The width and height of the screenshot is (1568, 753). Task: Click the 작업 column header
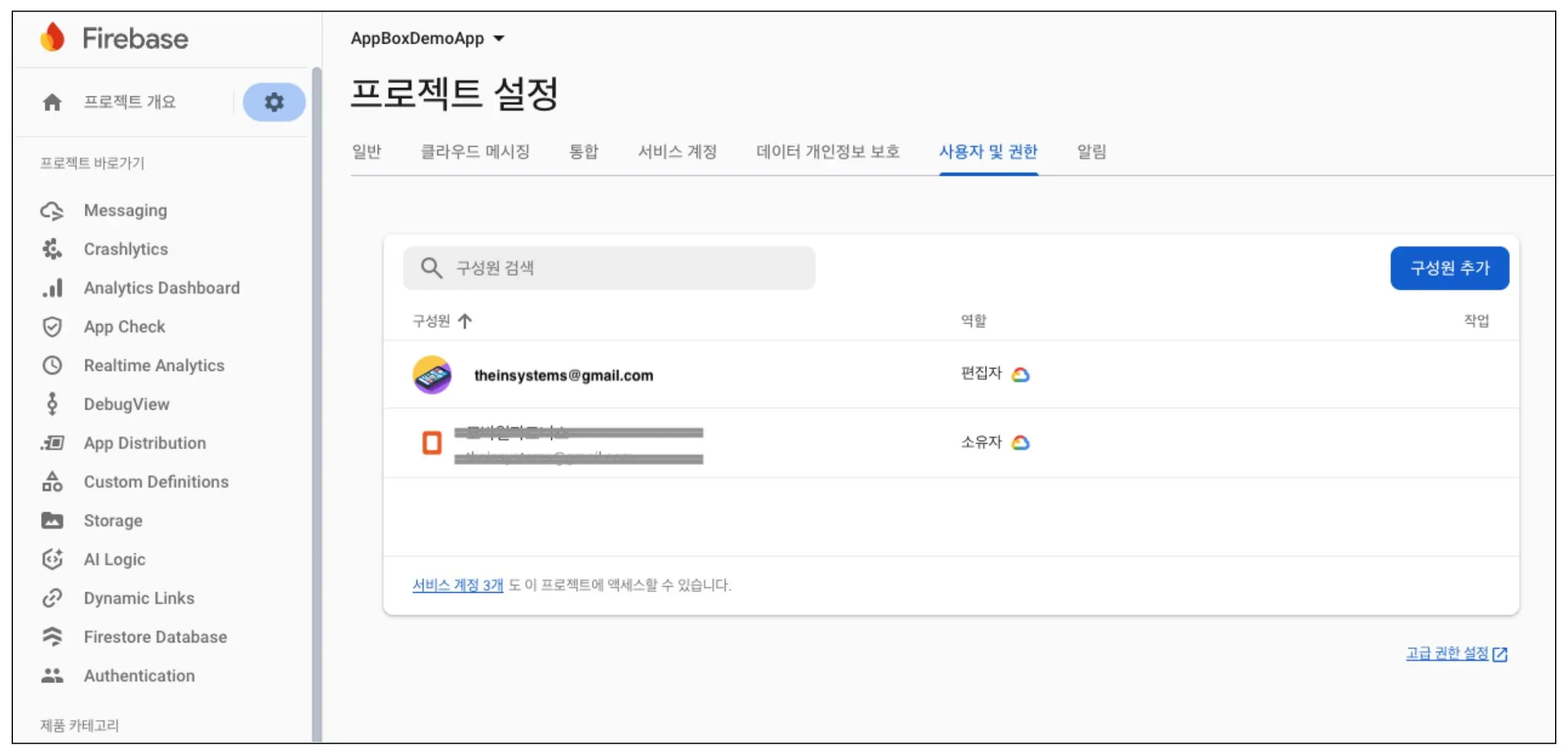[x=1476, y=321]
